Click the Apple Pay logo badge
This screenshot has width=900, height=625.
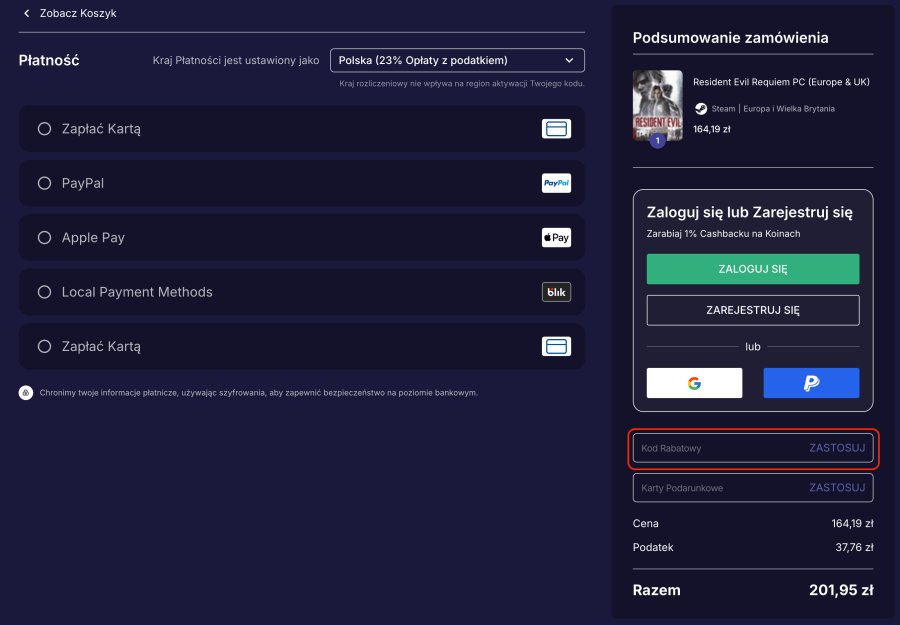pyautogui.click(x=556, y=238)
